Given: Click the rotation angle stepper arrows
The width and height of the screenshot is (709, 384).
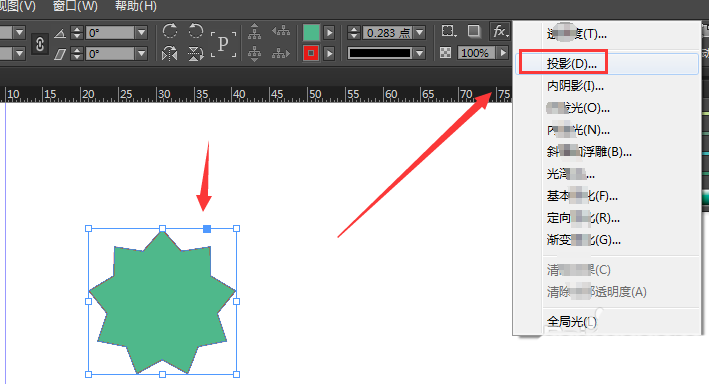Looking at the screenshot, I should click(x=77, y=33).
